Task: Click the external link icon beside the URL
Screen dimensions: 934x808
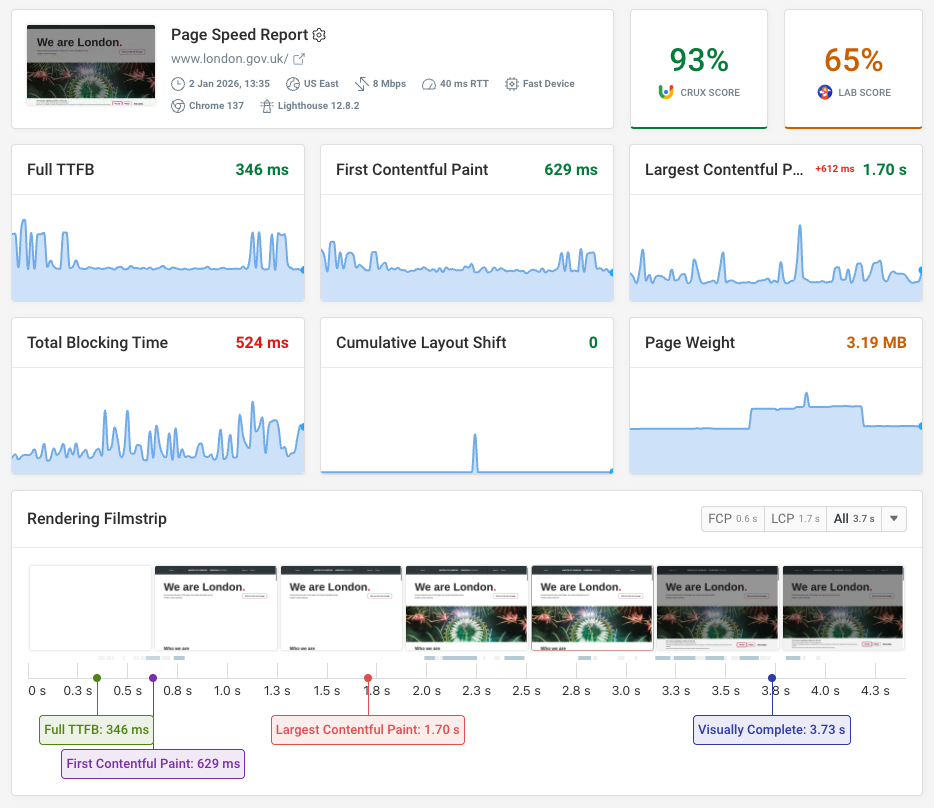Action: 301,58
